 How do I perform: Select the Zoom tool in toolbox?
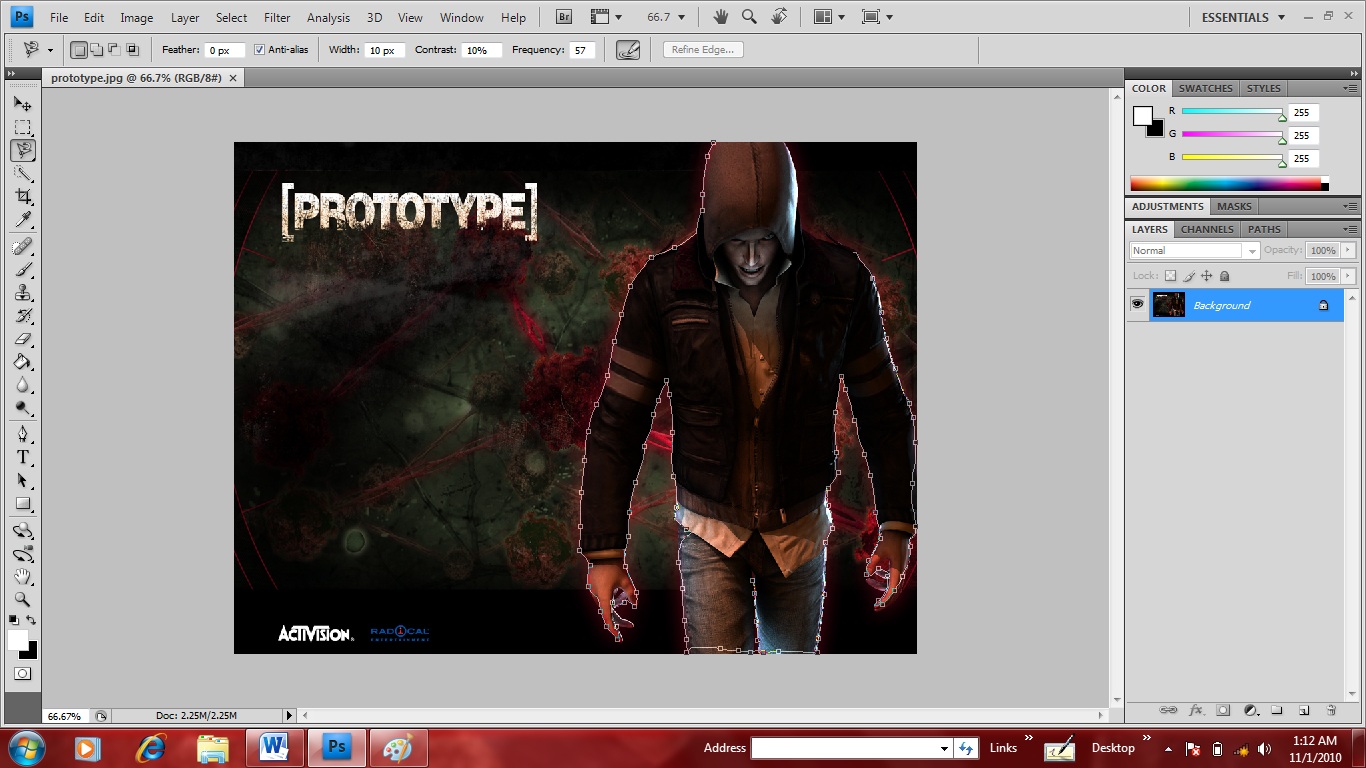[22, 600]
